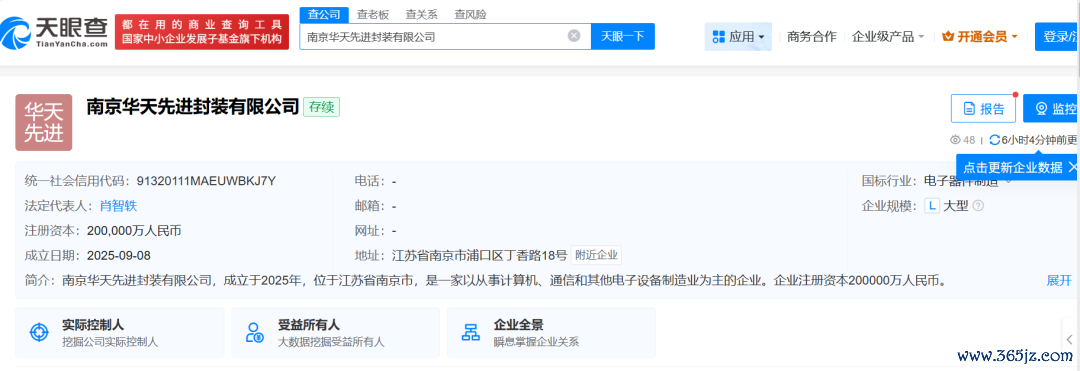
Task: Expand the company intro with 展开
Action: [x=1059, y=280]
